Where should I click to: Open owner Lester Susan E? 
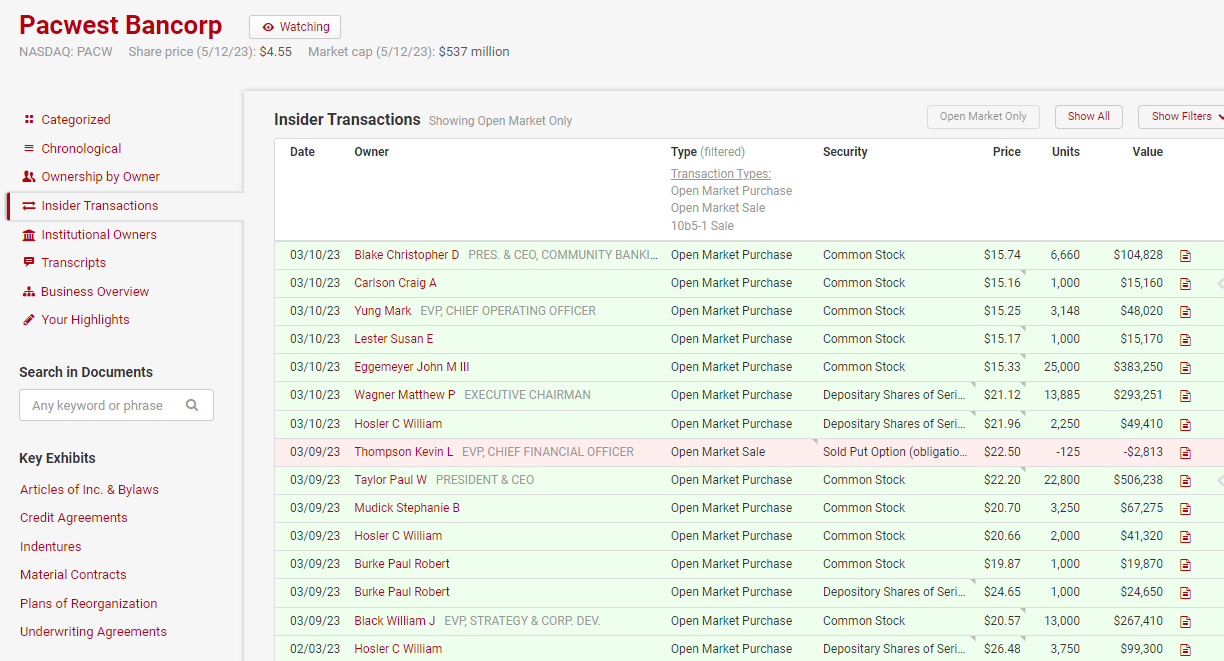394,339
